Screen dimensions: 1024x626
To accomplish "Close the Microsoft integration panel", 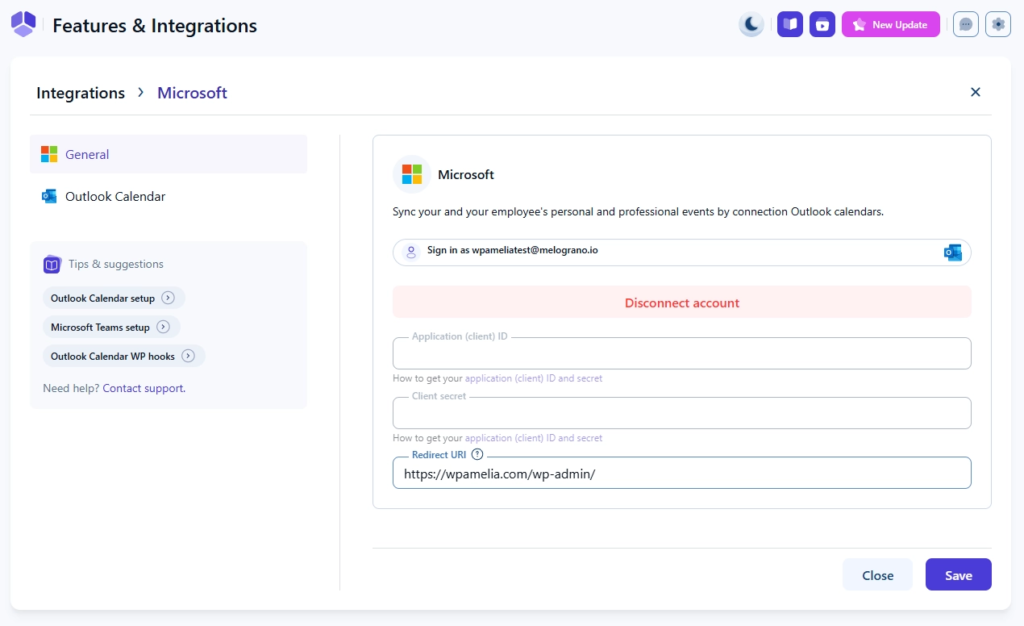I will (975, 92).
